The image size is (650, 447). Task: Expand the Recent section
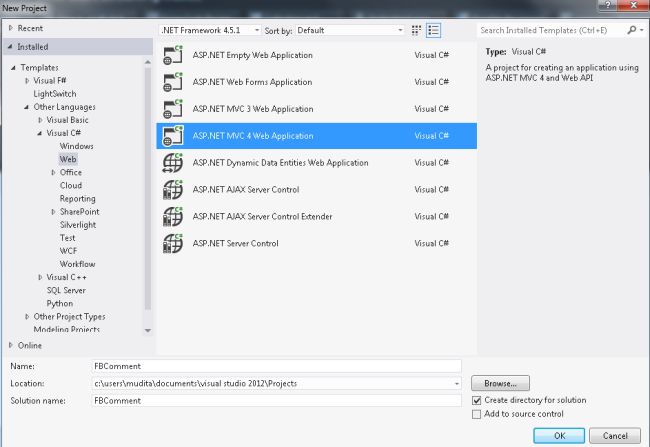(x=11, y=28)
